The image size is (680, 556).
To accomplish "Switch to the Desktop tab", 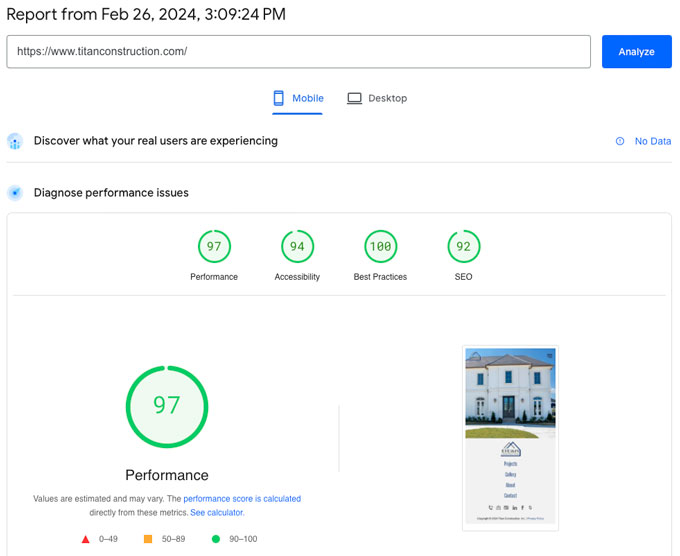I will [377, 98].
